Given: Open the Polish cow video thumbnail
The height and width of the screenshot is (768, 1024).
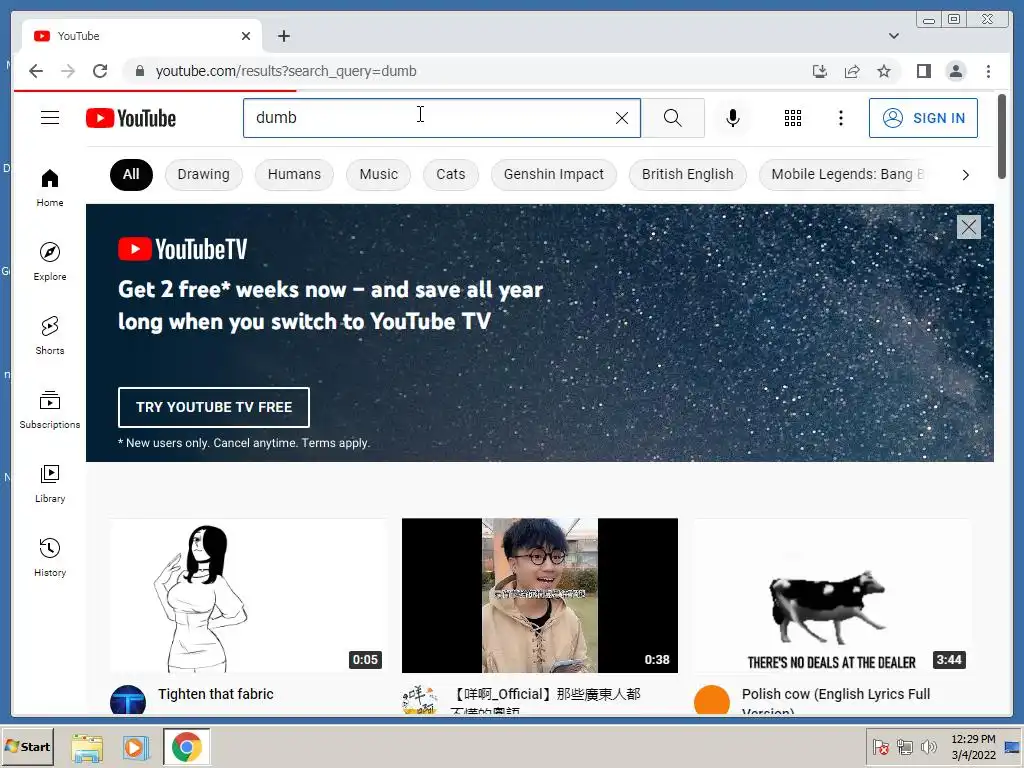Looking at the screenshot, I should click(832, 596).
